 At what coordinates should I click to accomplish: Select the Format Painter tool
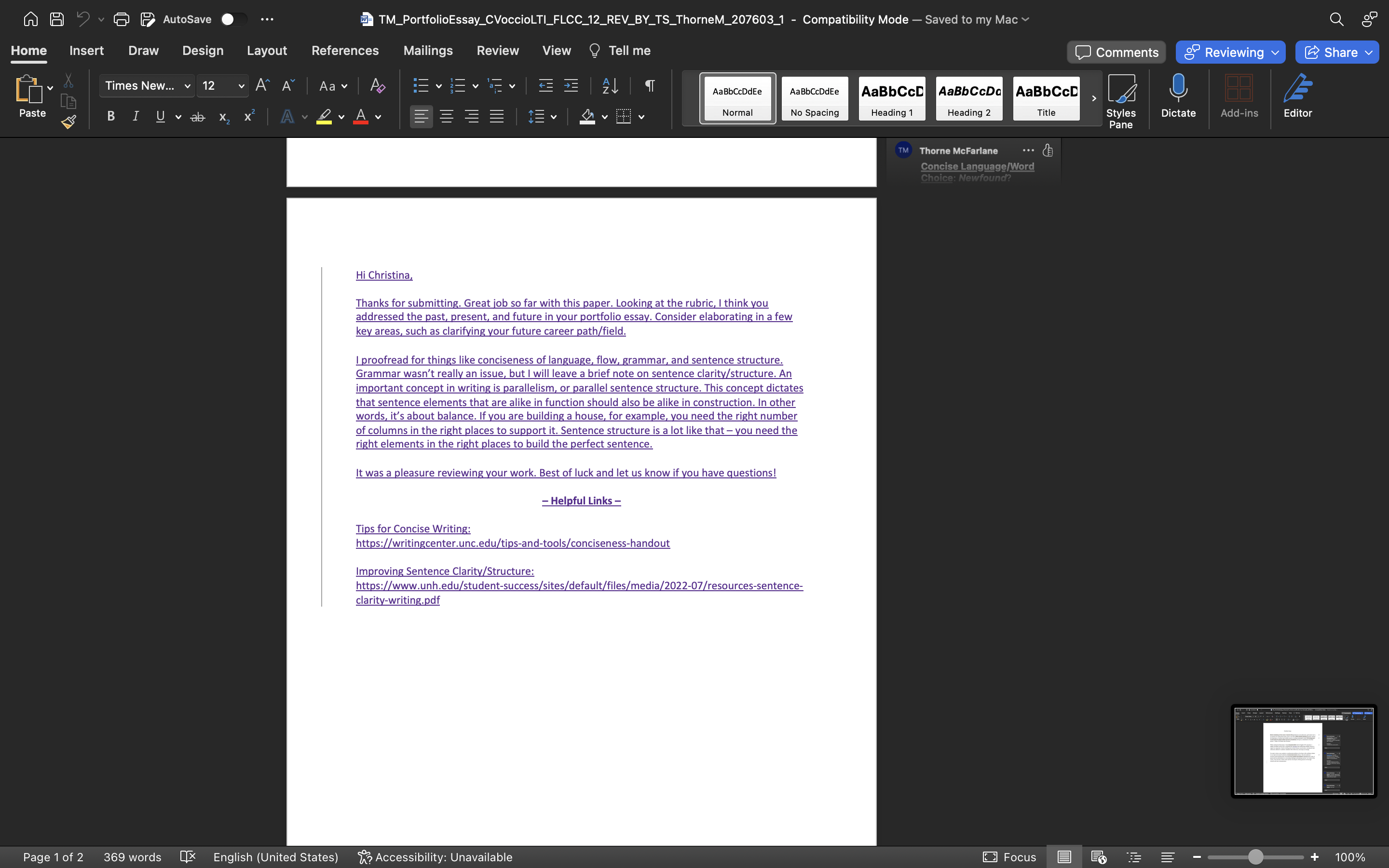(x=68, y=121)
